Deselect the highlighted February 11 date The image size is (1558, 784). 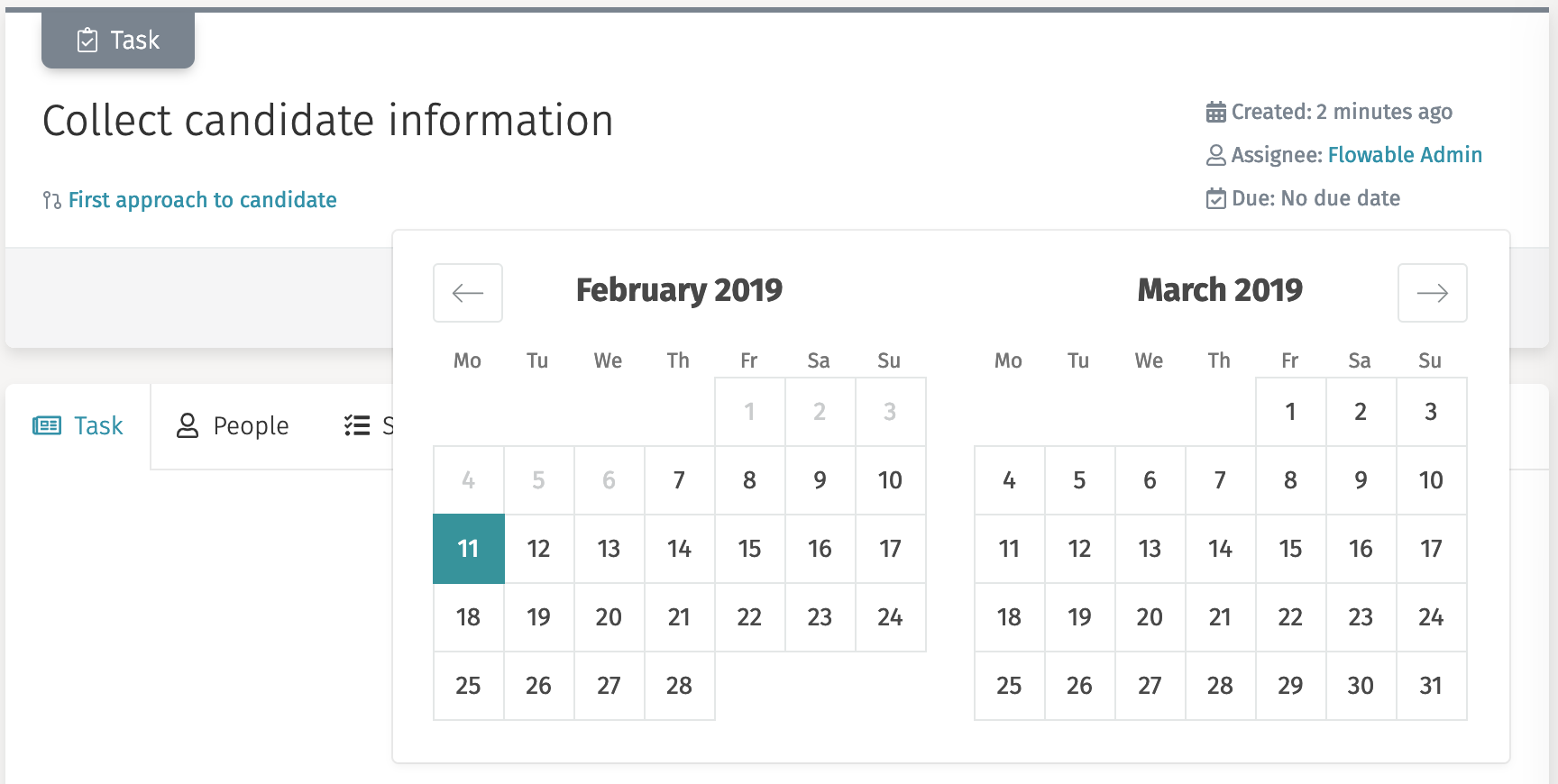(467, 548)
